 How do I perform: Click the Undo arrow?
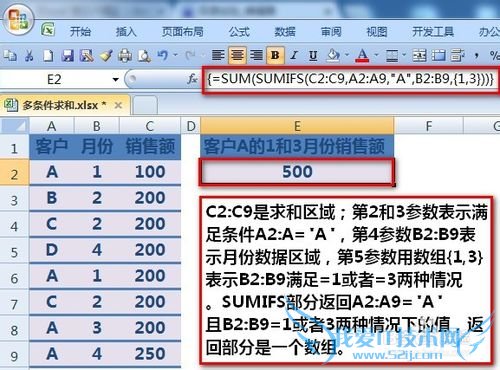coord(163,55)
